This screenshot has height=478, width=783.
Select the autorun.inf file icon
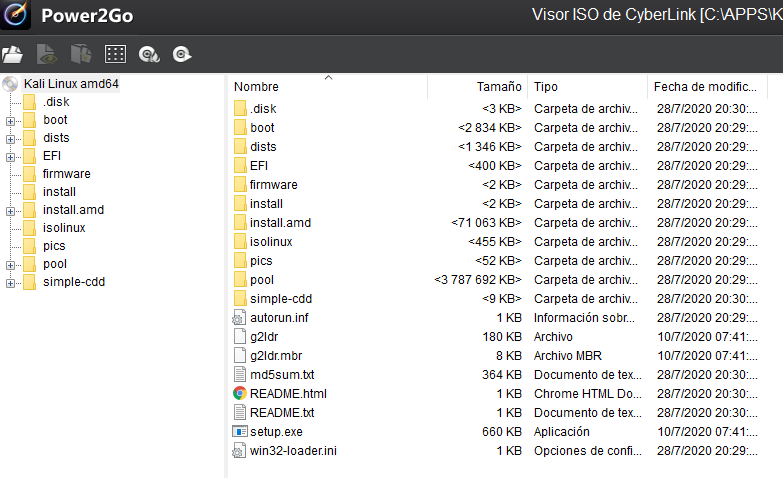coord(240,318)
